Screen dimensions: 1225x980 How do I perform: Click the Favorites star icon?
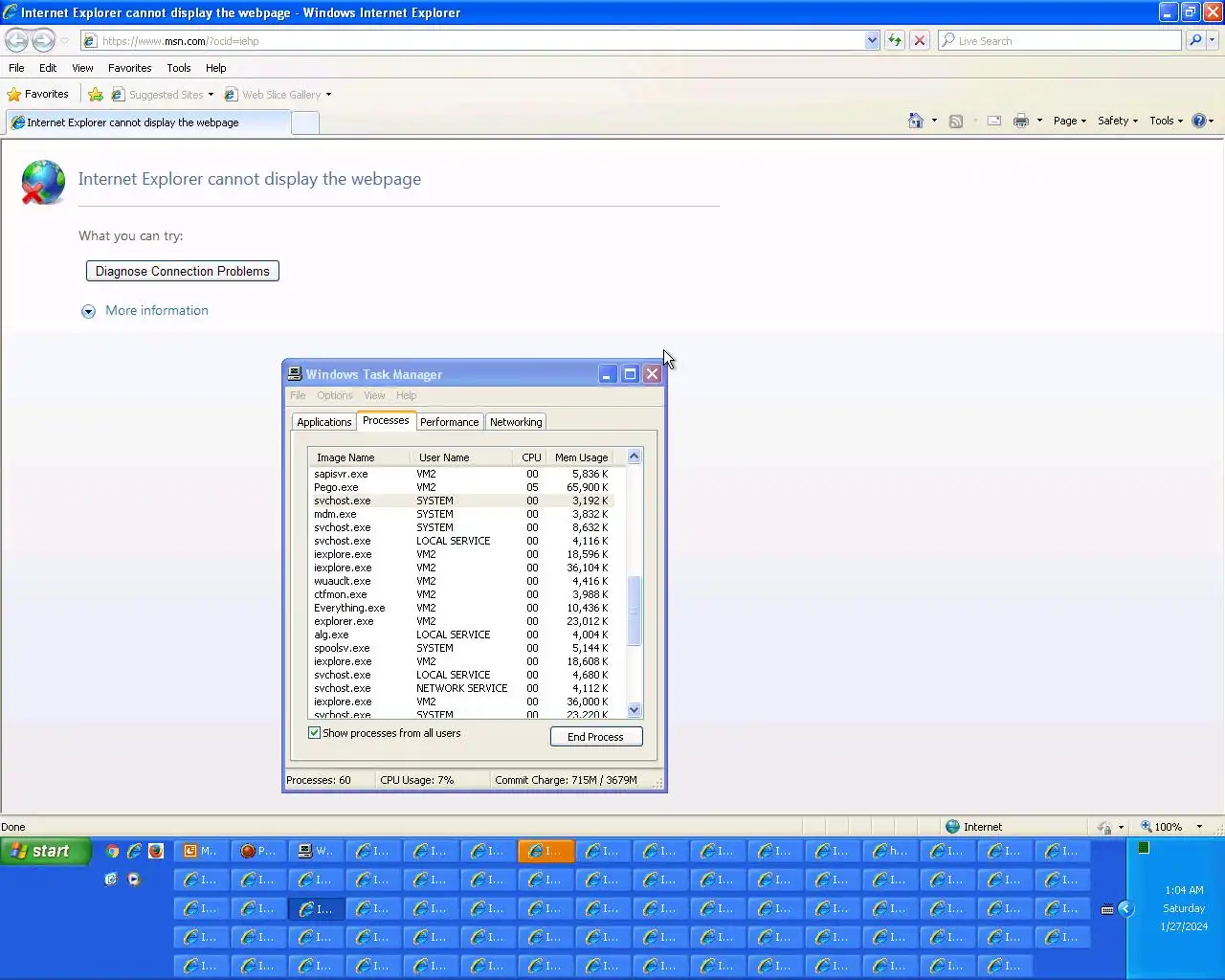coord(14,95)
